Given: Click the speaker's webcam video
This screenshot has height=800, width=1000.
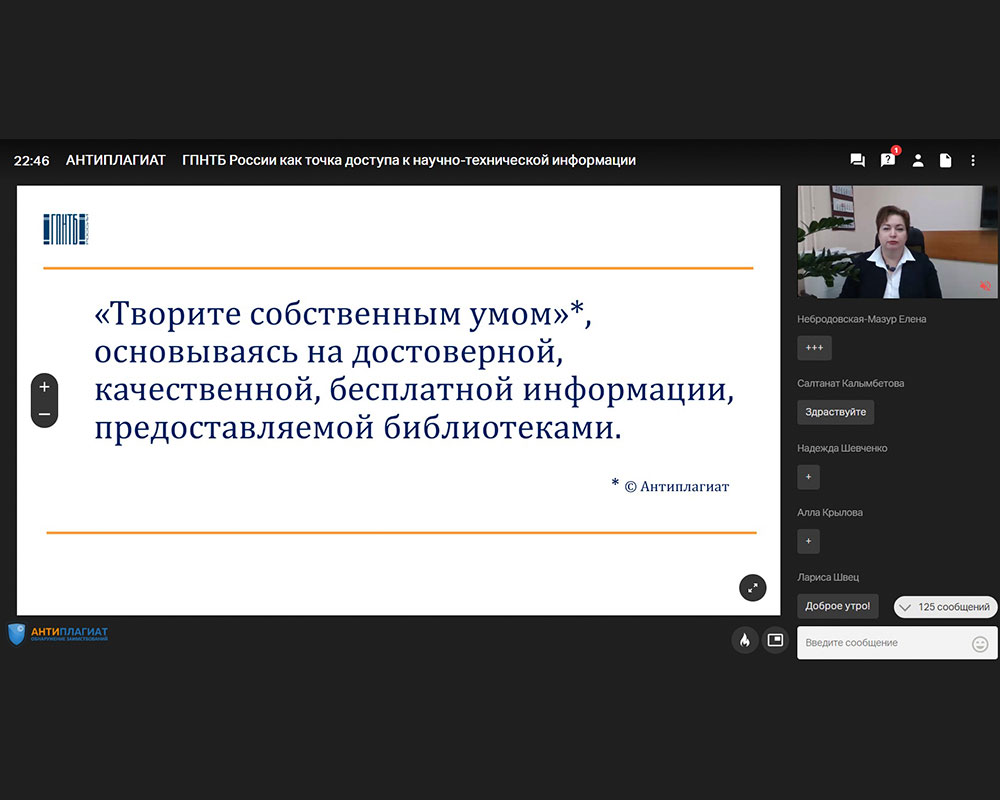Looking at the screenshot, I should click(898, 242).
